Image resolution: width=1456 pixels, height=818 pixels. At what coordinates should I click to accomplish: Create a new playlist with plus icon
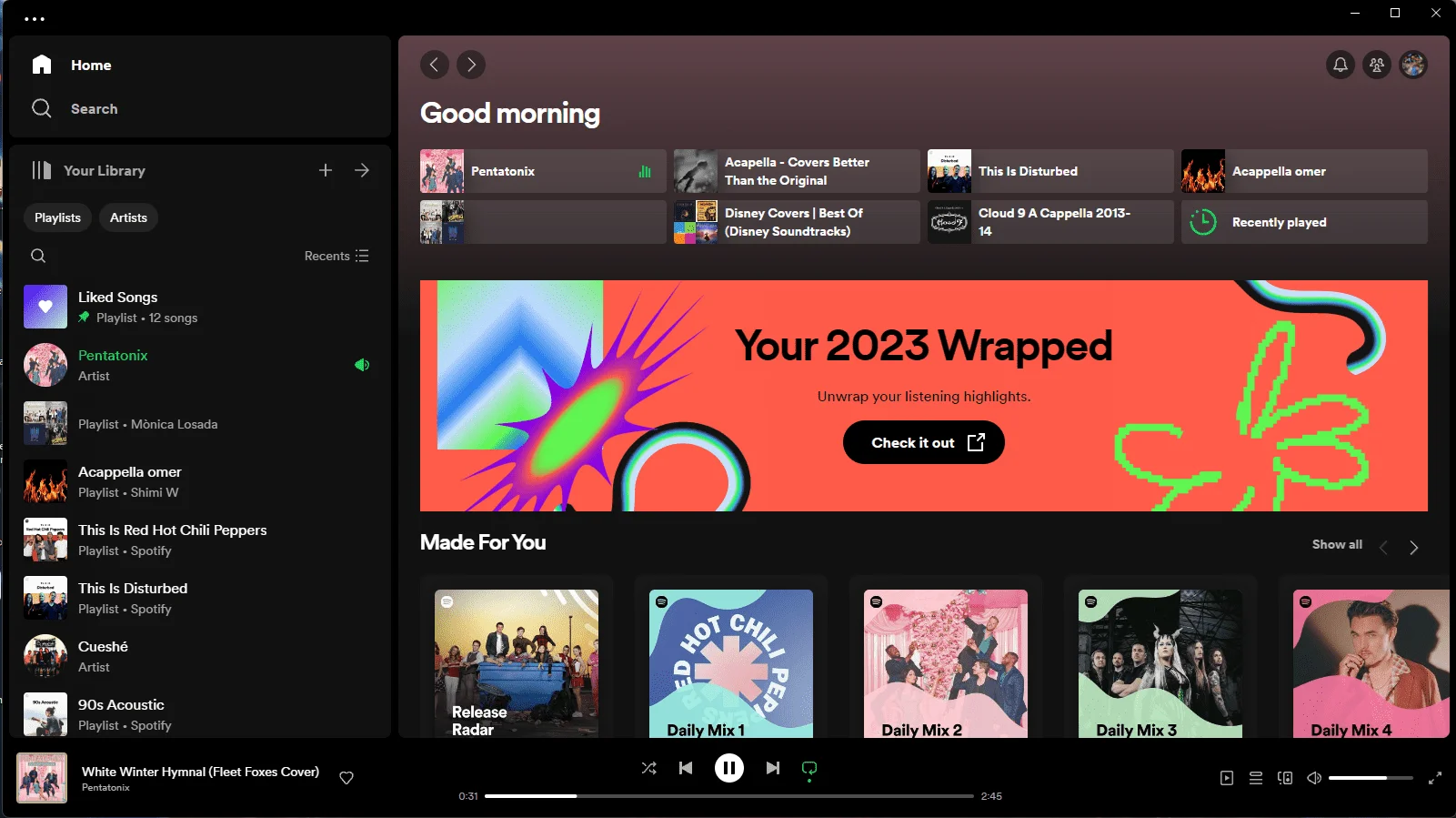pos(326,170)
